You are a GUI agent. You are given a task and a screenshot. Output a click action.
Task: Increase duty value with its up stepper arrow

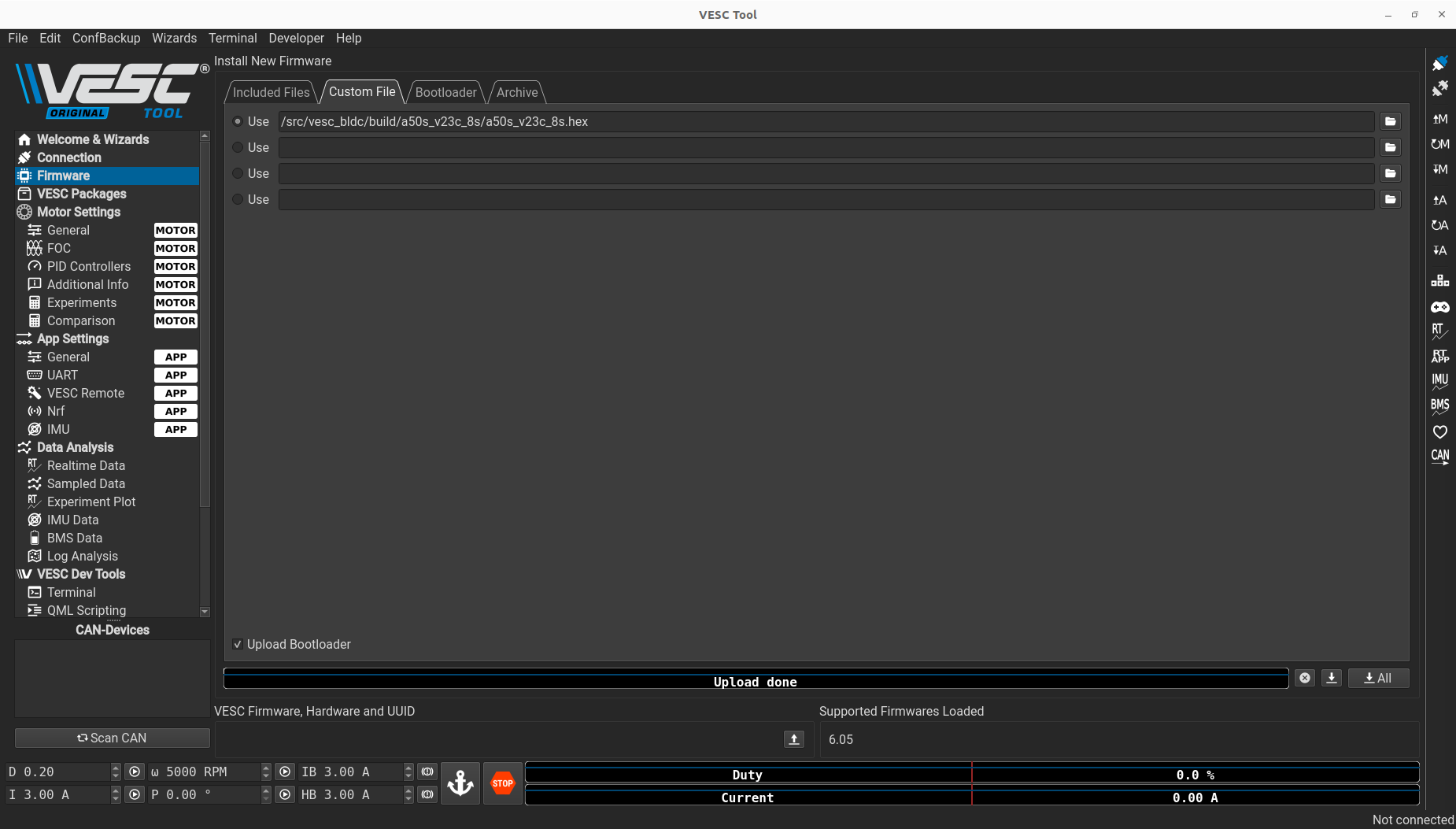[116, 768]
